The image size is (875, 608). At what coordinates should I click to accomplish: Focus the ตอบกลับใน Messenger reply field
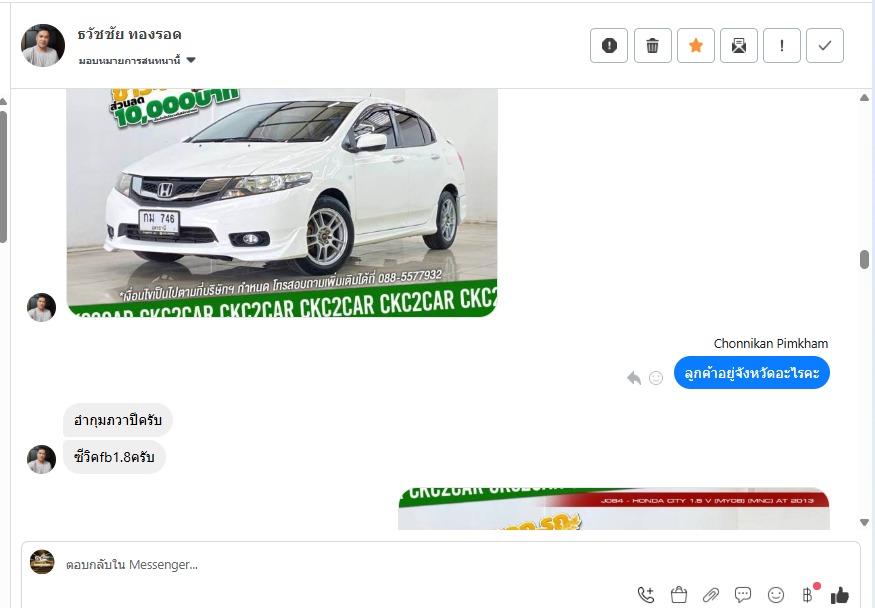pyautogui.click(x=441, y=564)
